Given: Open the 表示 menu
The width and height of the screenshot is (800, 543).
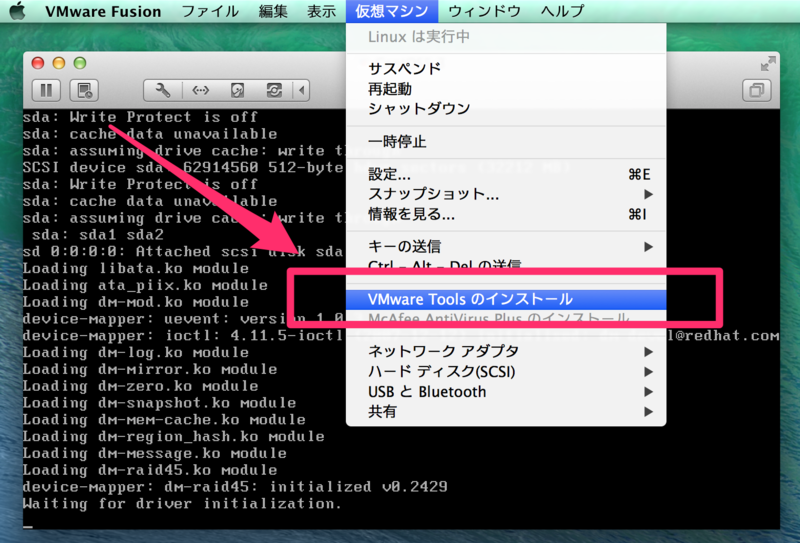Looking at the screenshot, I should click(321, 11).
